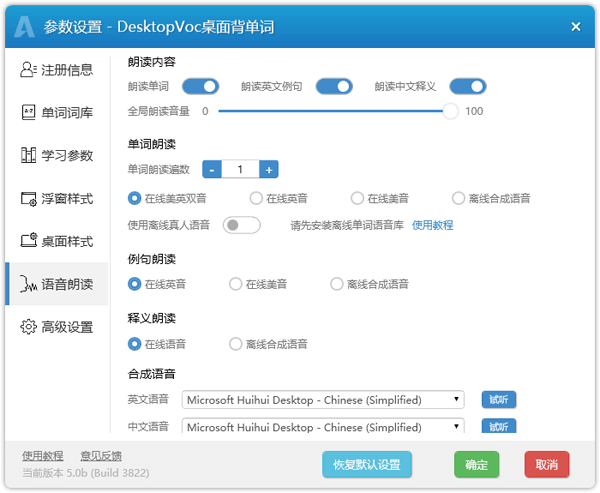The height and width of the screenshot is (493, 600).
Task: Click 试听 button for 英文语音
Action: pyautogui.click(x=499, y=400)
